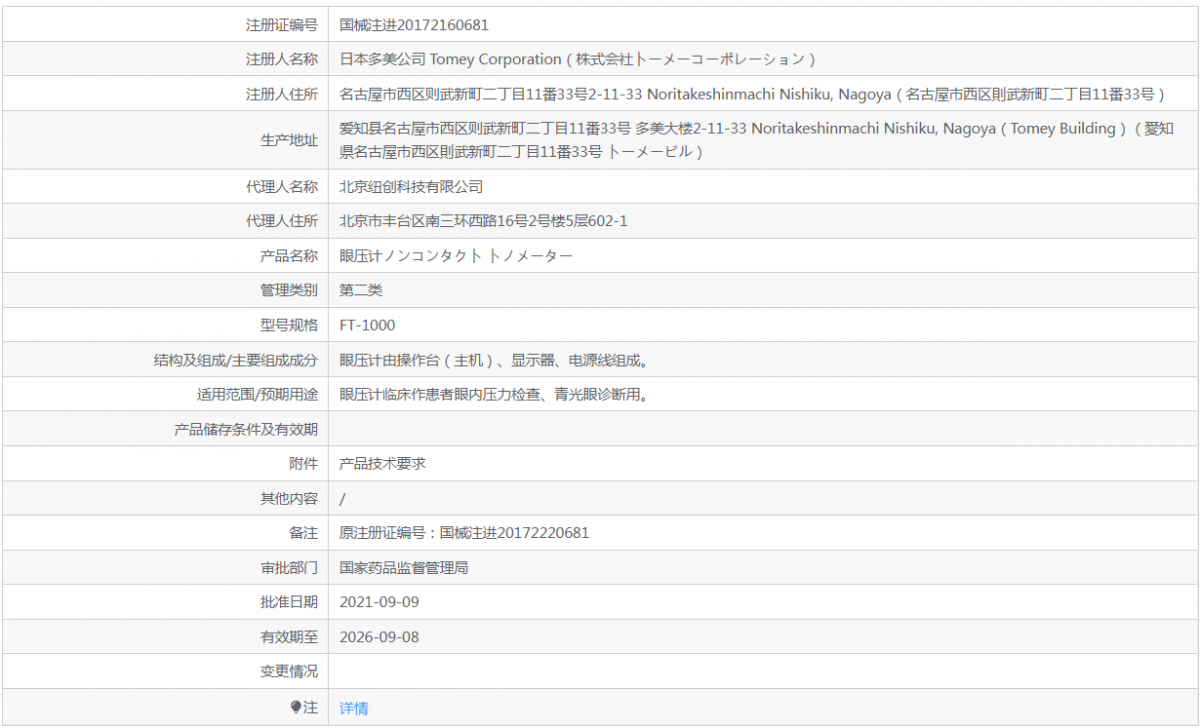Select approval date 2021-09-09

379,602
